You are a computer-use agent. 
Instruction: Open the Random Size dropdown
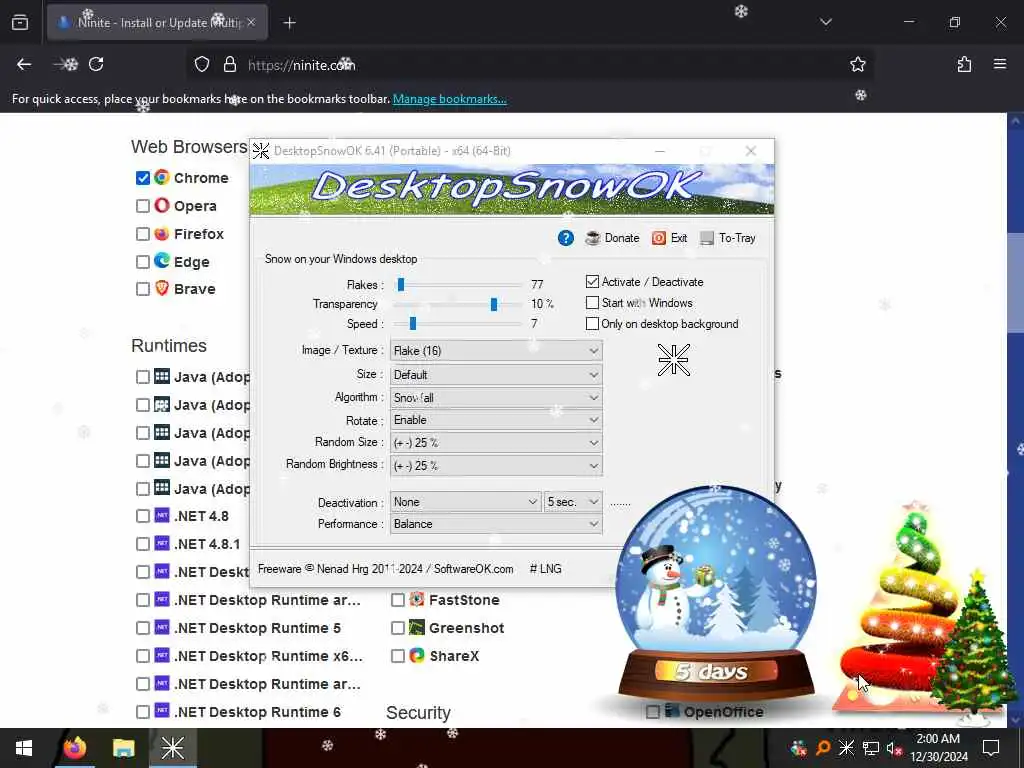pyautogui.click(x=496, y=442)
